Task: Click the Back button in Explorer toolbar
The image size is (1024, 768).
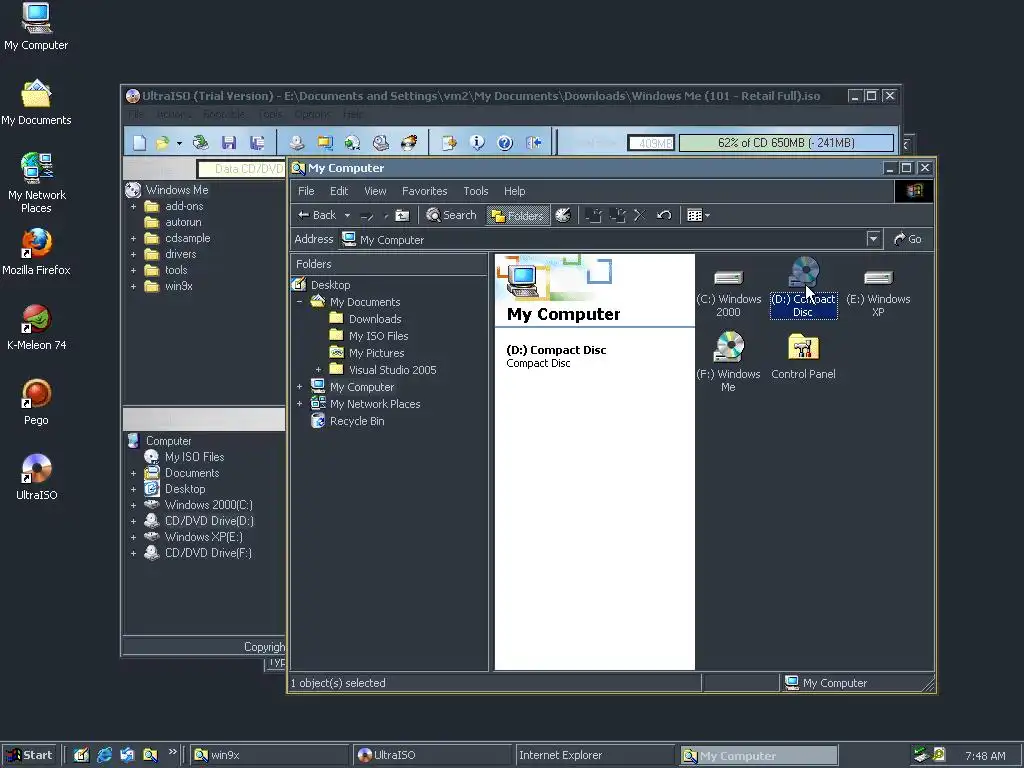Action: (317, 215)
